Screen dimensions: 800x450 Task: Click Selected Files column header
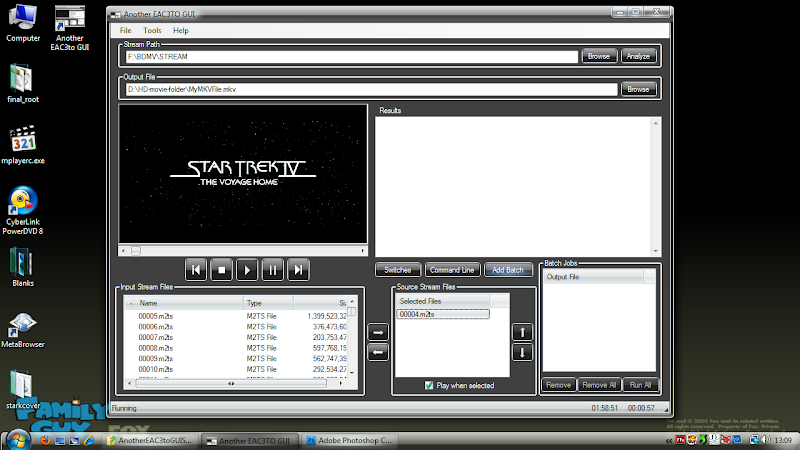point(443,302)
